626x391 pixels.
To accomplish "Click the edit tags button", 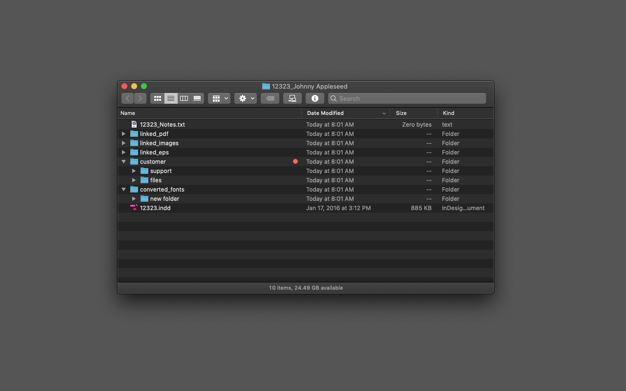I will [x=270, y=98].
